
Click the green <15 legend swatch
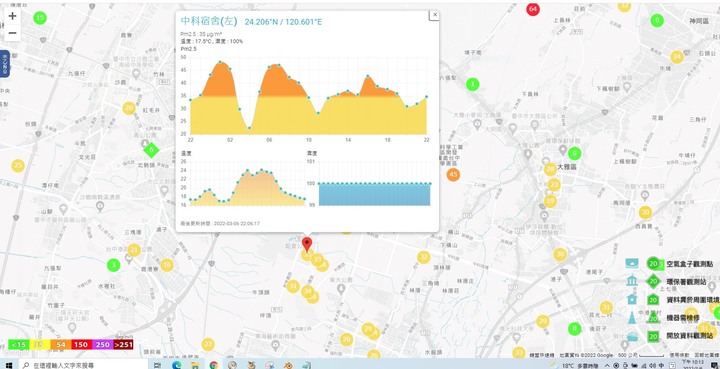tap(19, 345)
